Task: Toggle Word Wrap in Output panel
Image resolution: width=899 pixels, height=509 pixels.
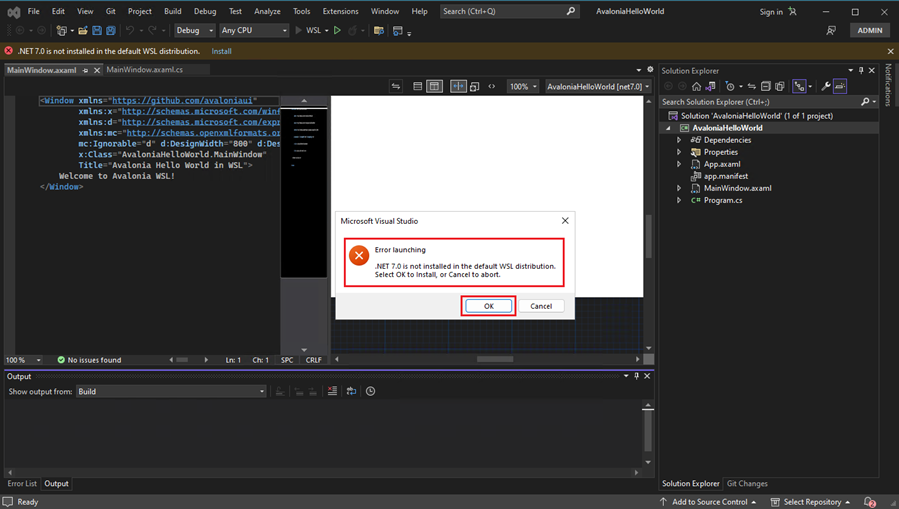Action: (x=351, y=391)
